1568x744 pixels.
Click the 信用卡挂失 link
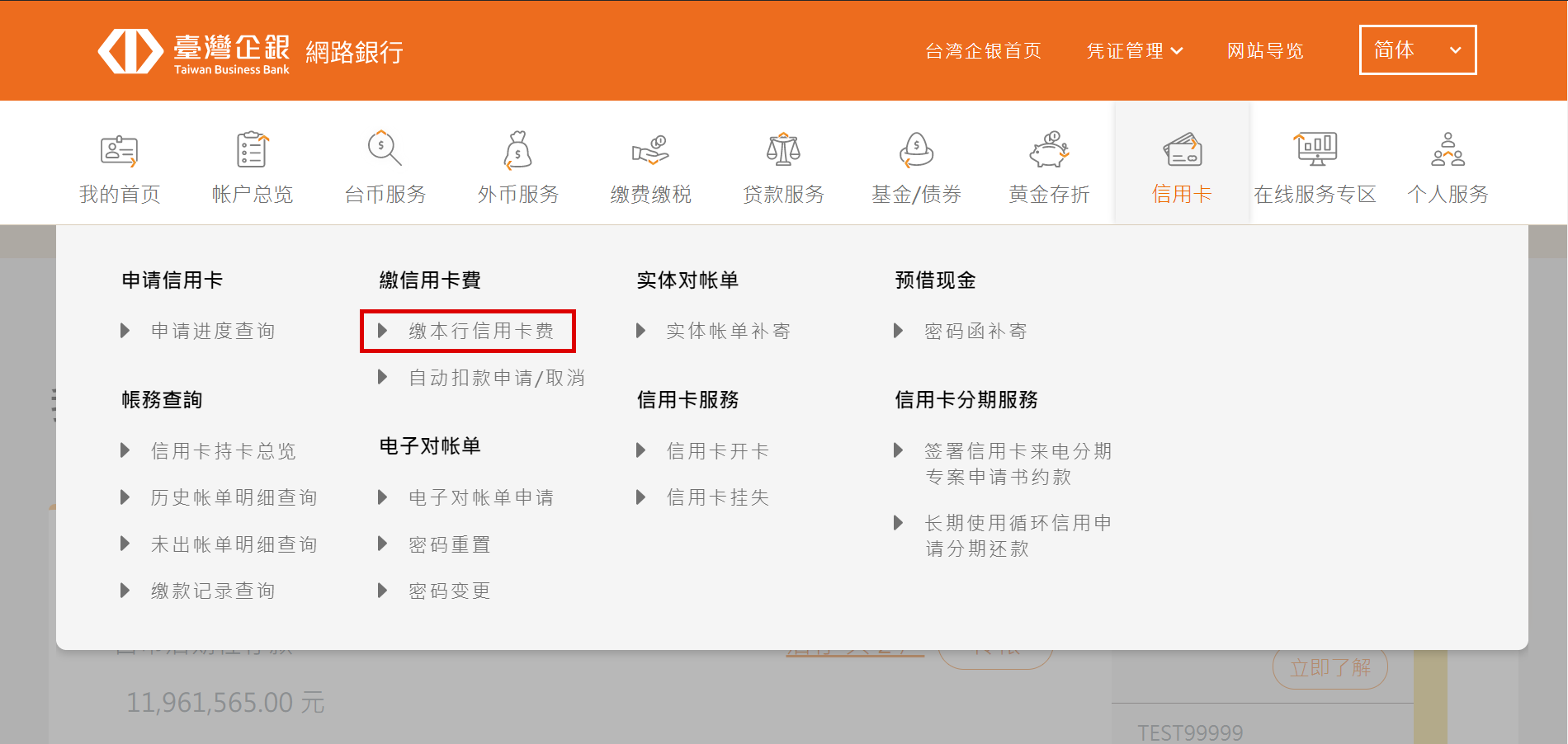[717, 497]
